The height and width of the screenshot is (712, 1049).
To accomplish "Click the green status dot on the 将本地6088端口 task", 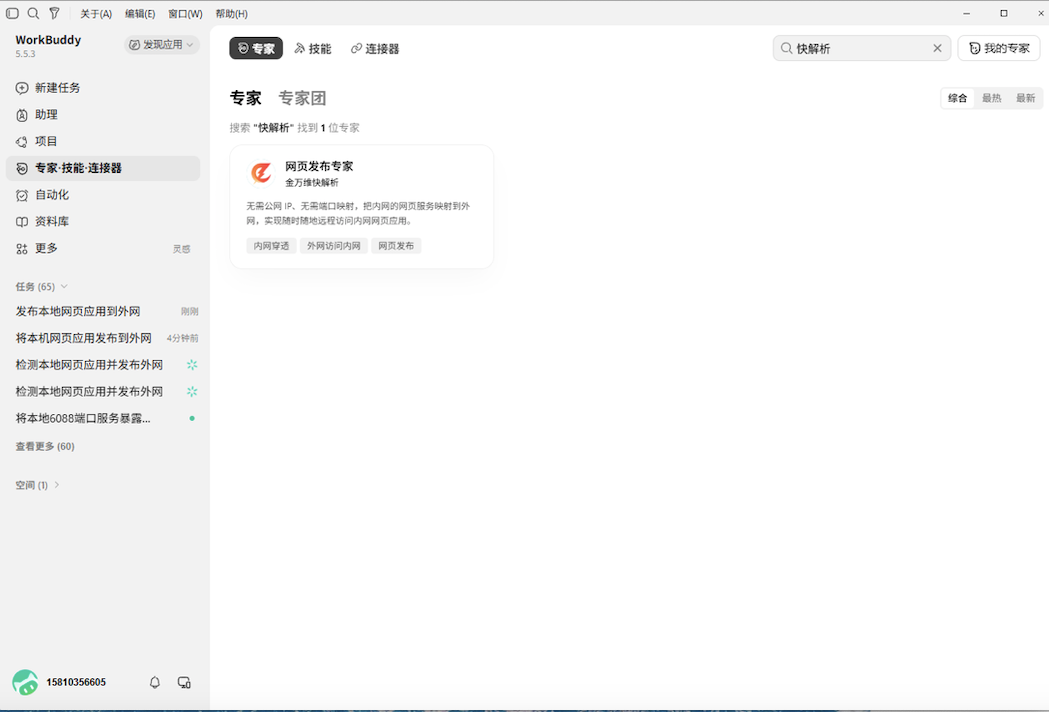I will (192, 418).
